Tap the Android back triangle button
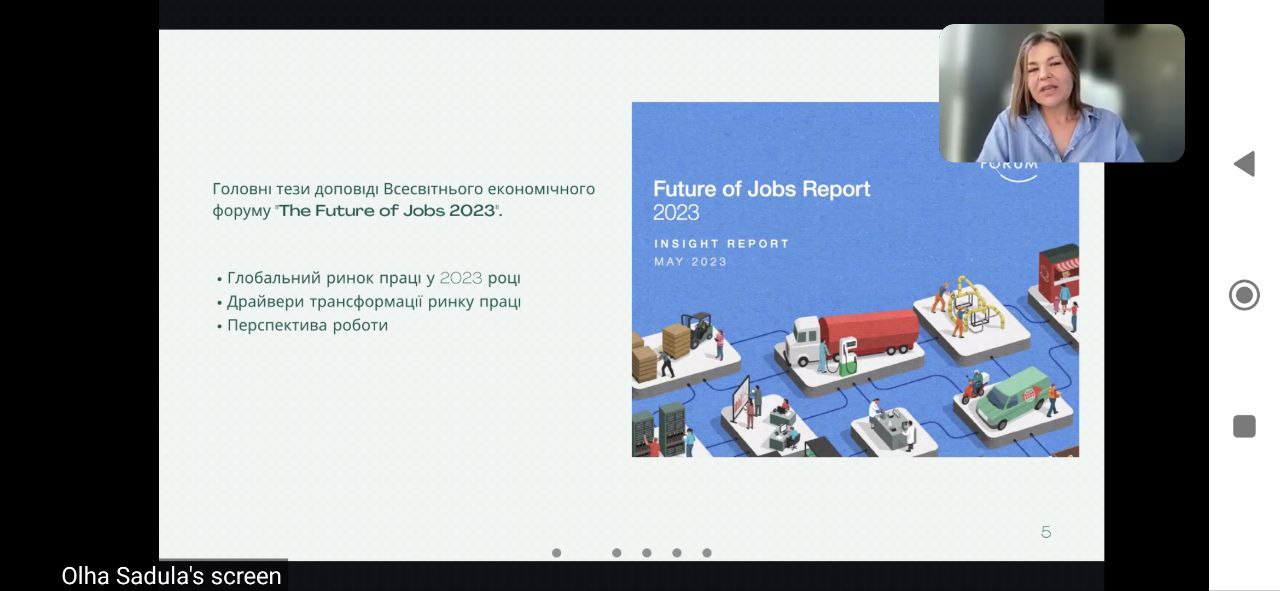This screenshot has height=591, width=1280. (x=1244, y=164)
